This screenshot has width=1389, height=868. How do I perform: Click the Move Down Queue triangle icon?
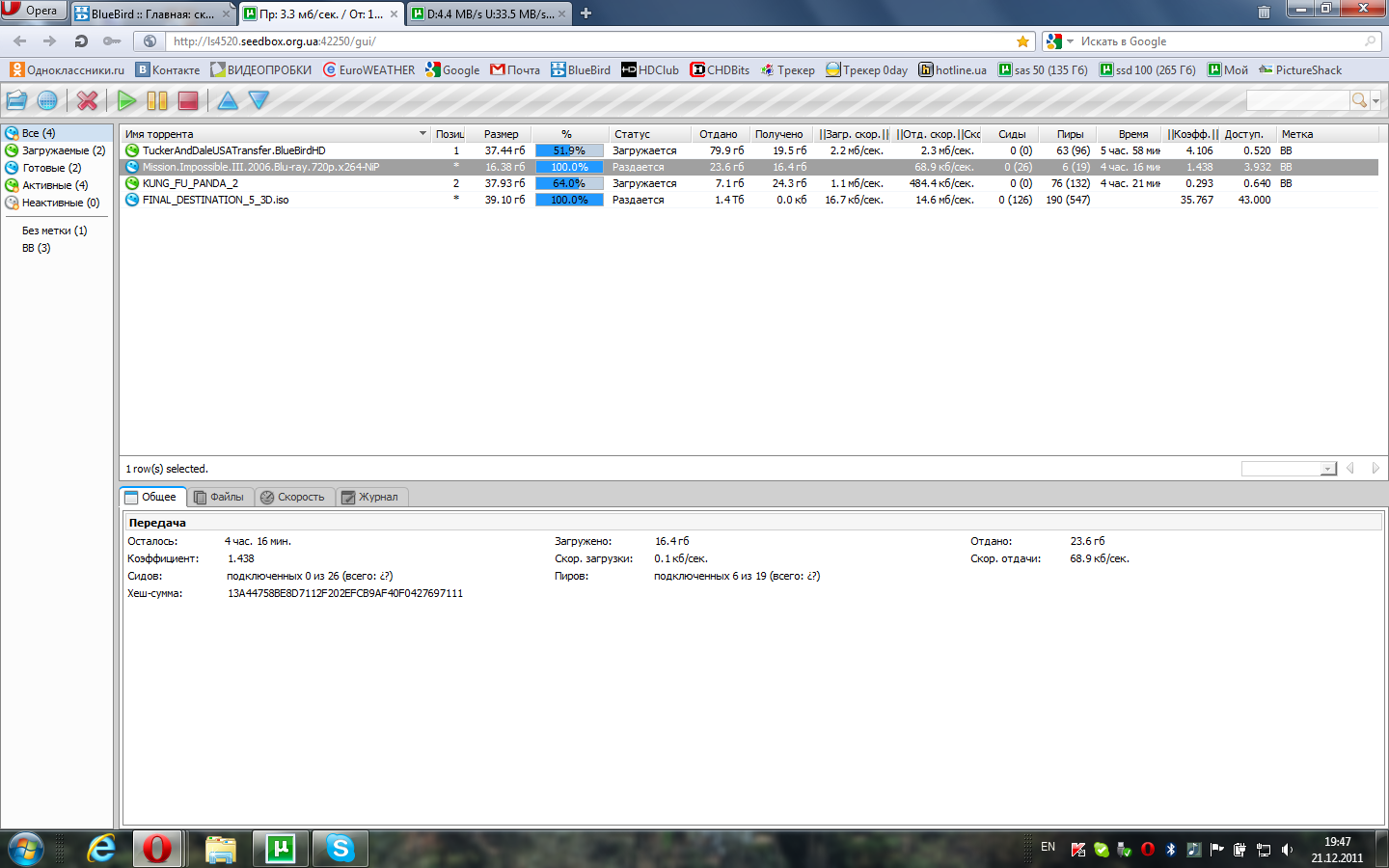(x=259, y=100)
